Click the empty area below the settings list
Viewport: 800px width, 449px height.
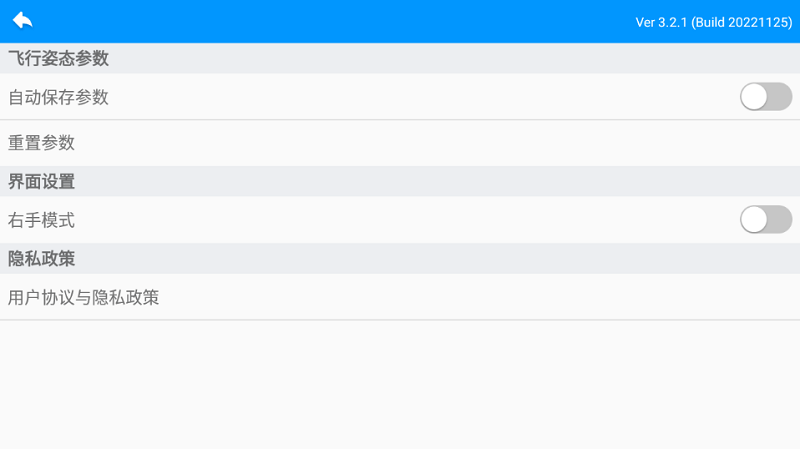[x=400, y=385]
